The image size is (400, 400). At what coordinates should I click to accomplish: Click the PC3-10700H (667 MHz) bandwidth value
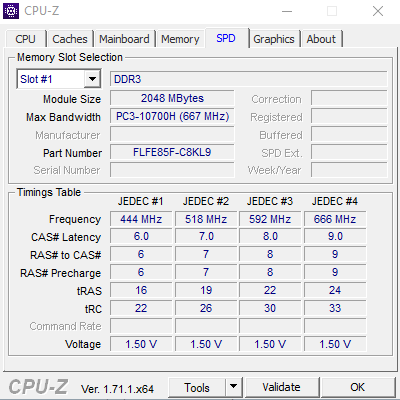point(172,116)
